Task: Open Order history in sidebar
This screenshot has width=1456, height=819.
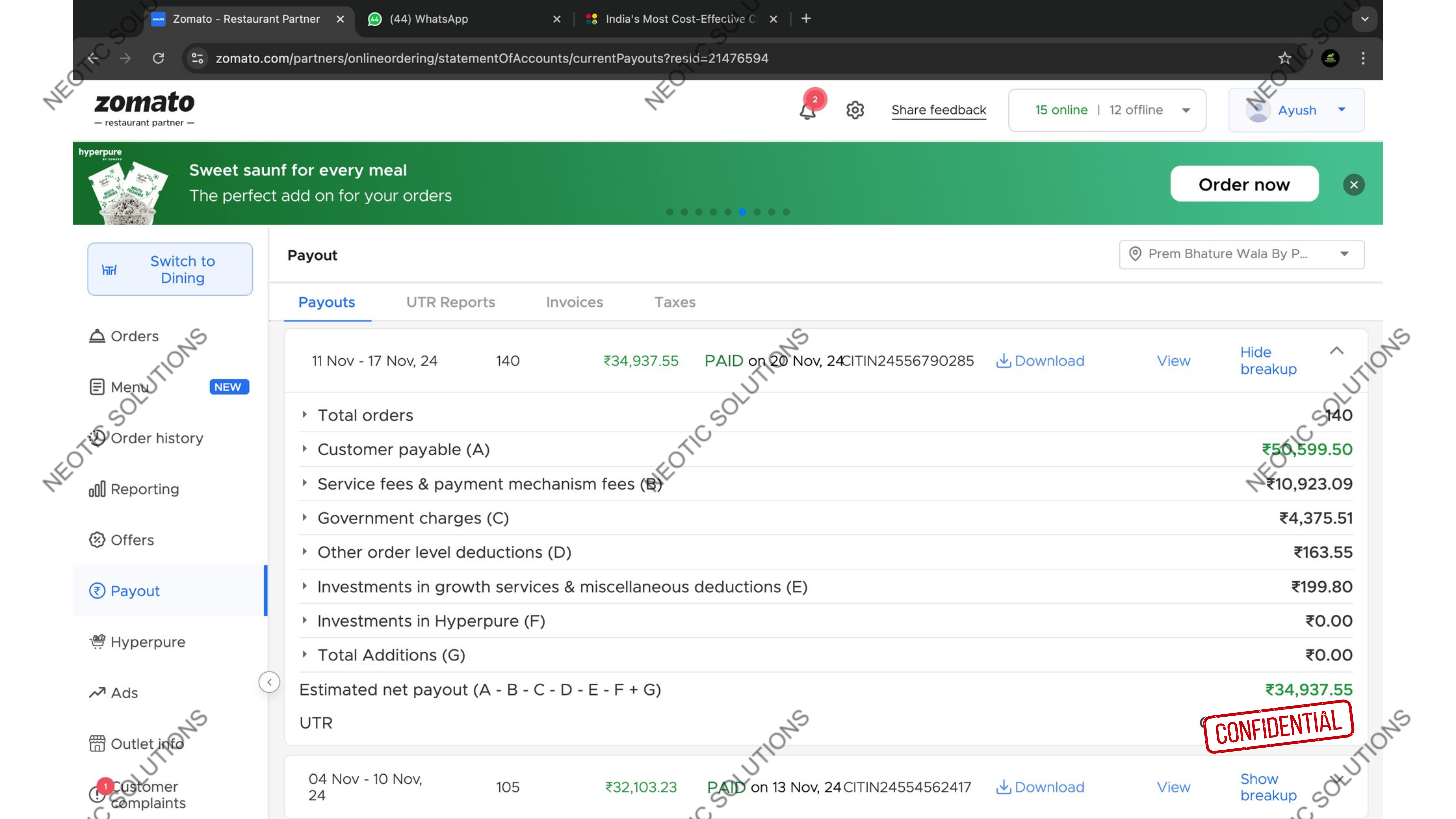Action: [x=146, y=438]
